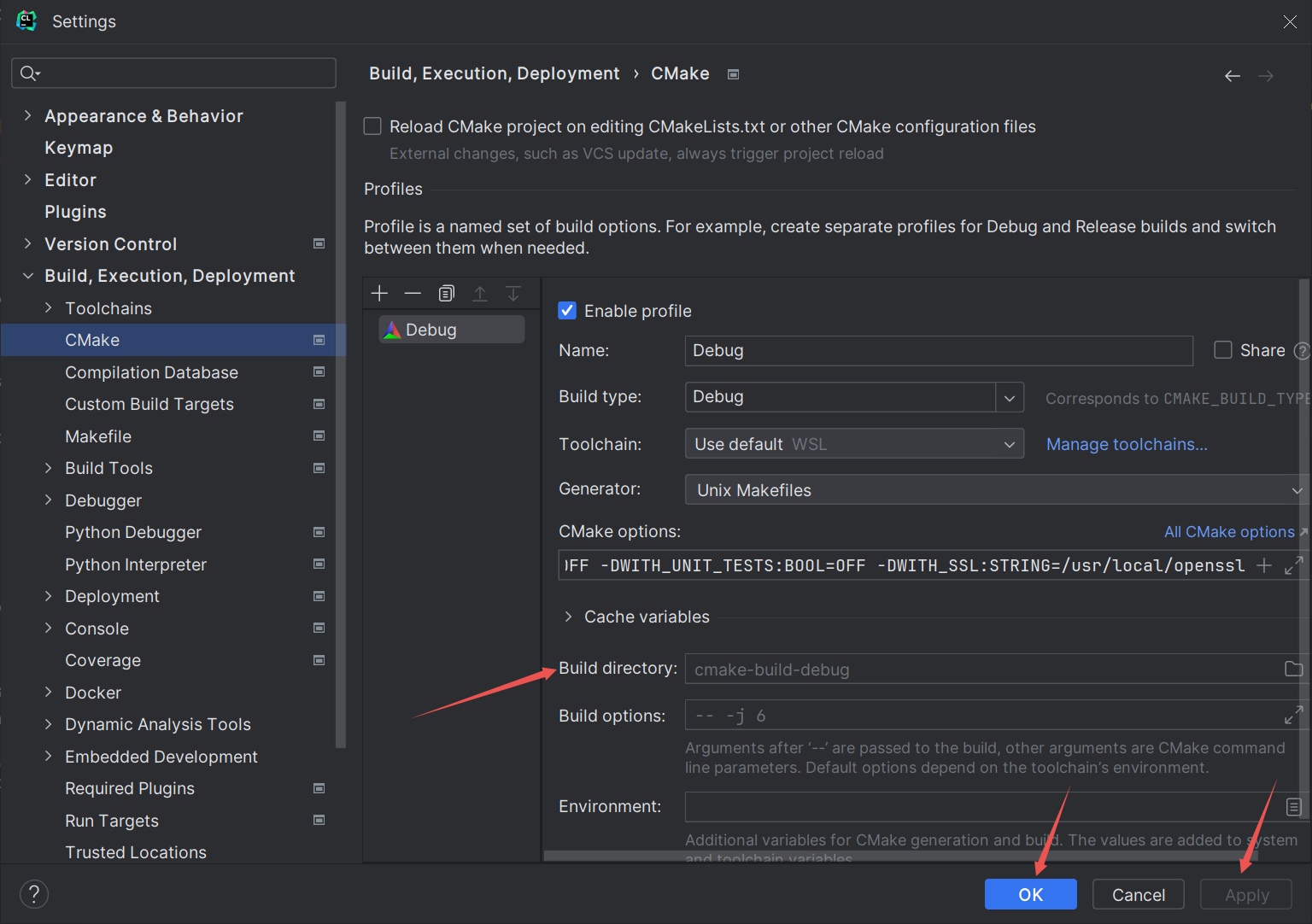The image size is (1312, 924).
Task: Open the Generator dropdown
Action: (998, 489)
